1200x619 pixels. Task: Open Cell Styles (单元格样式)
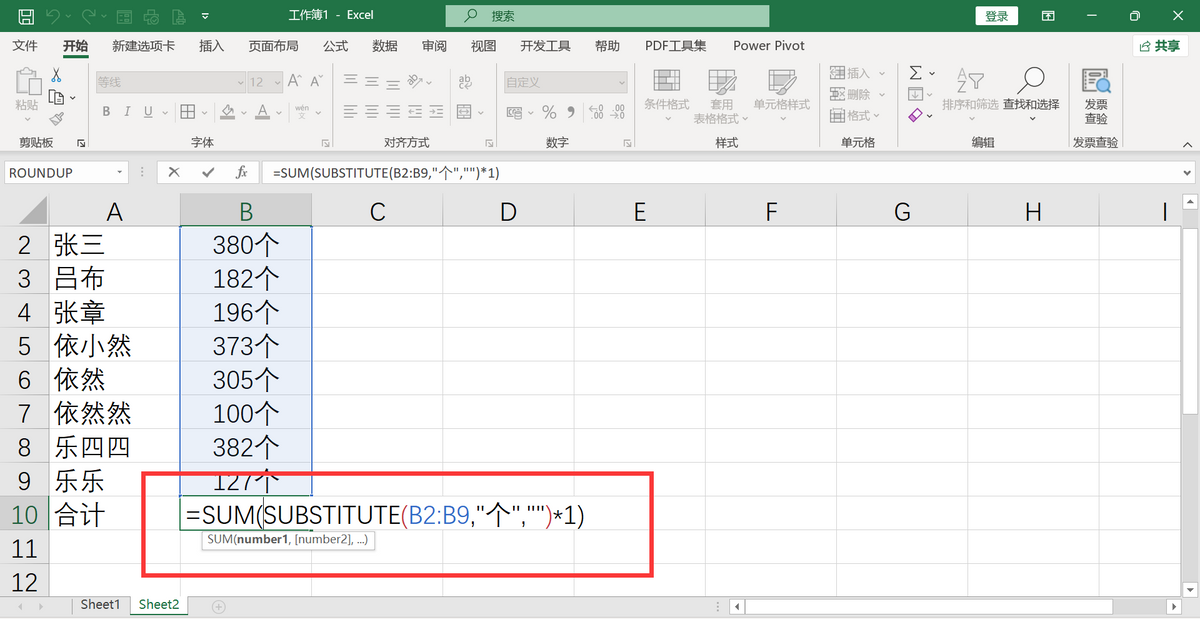781,96
